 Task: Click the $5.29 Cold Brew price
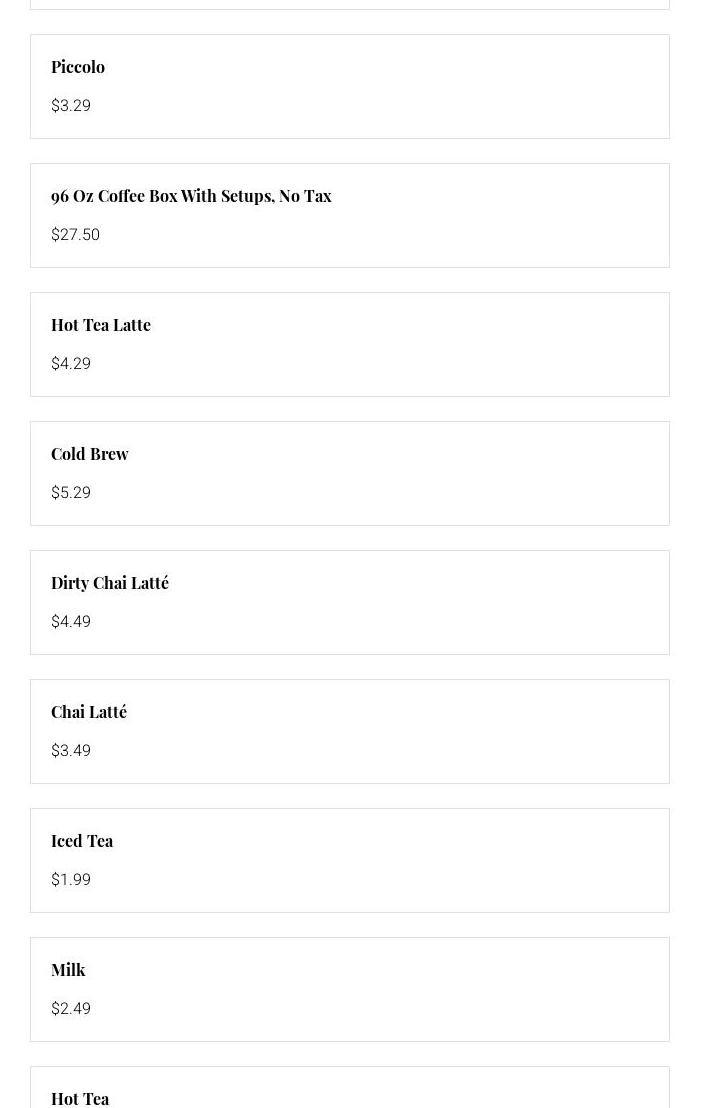[x=71, y=493]
